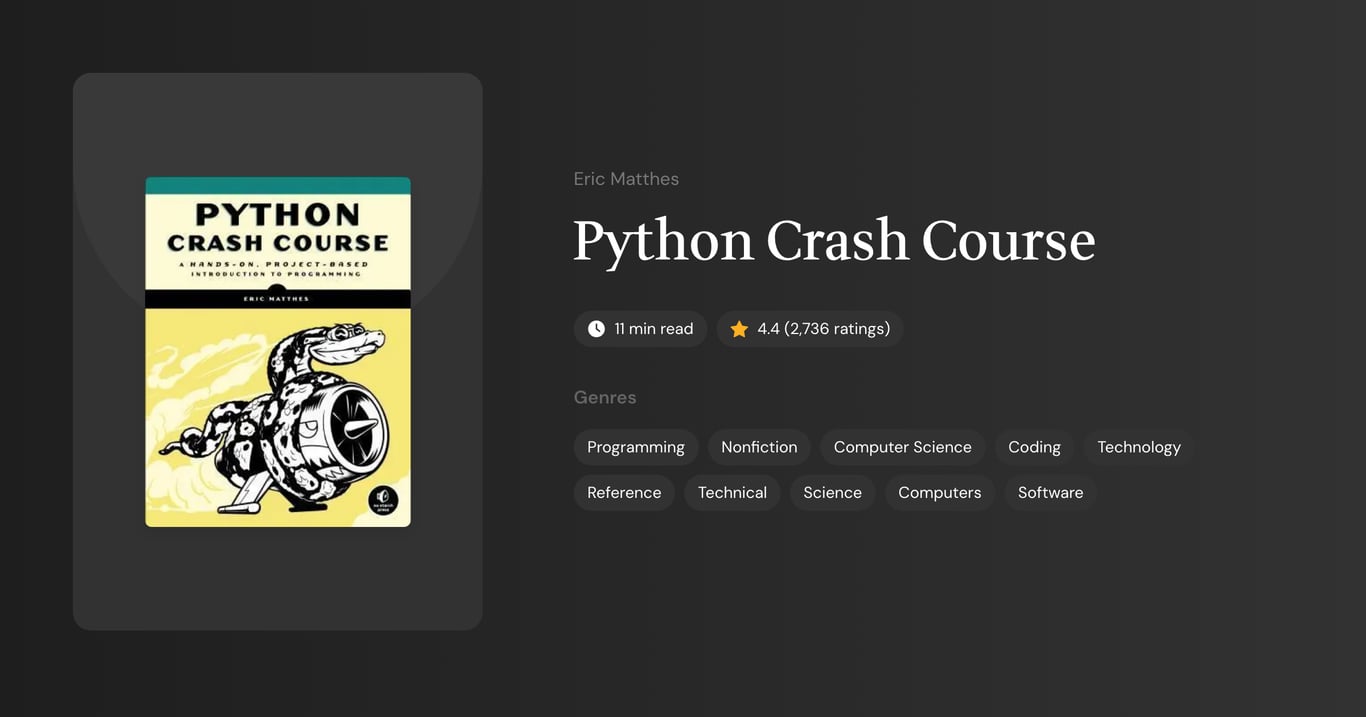The width and height of the screenshot is (1366, 717).
Task: Click the No Starch Press logo on cover
Action: [384, 500]
